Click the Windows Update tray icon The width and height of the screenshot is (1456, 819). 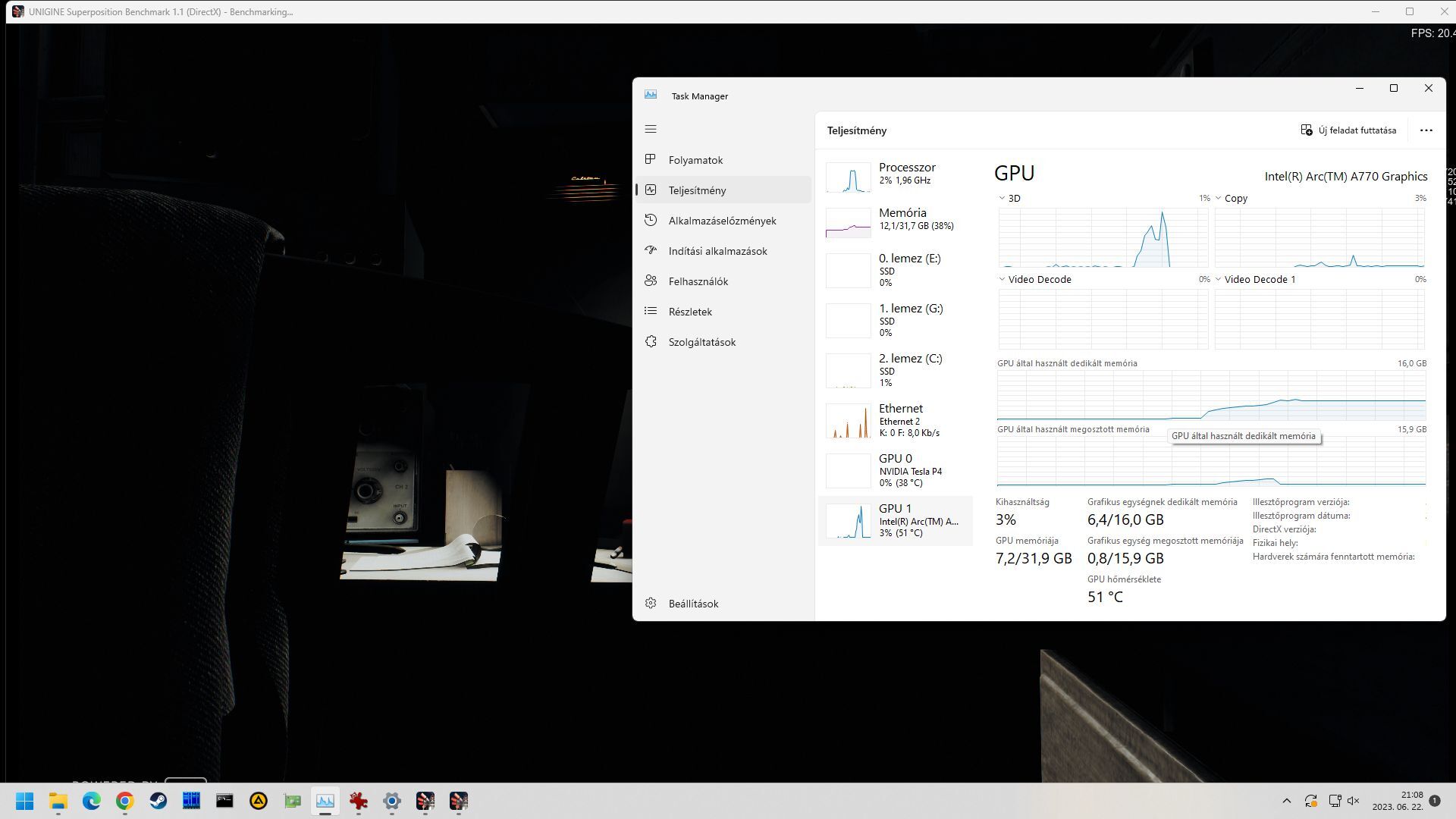(x=1310, y=801)
